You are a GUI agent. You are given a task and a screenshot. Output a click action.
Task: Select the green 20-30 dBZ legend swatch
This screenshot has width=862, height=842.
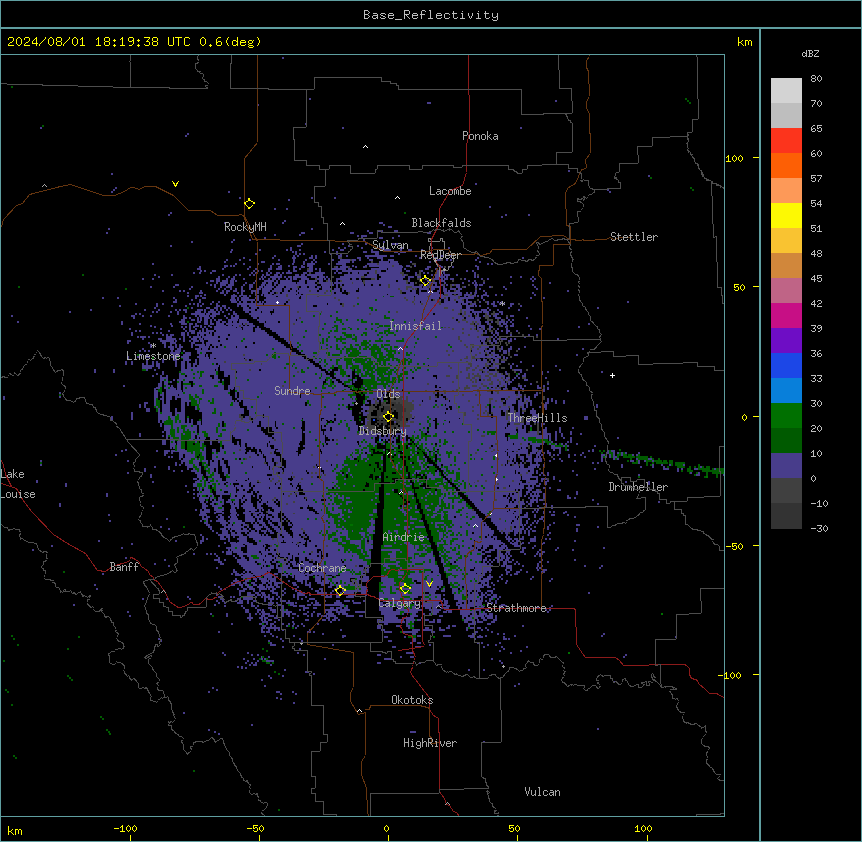[x=786, y=416]
